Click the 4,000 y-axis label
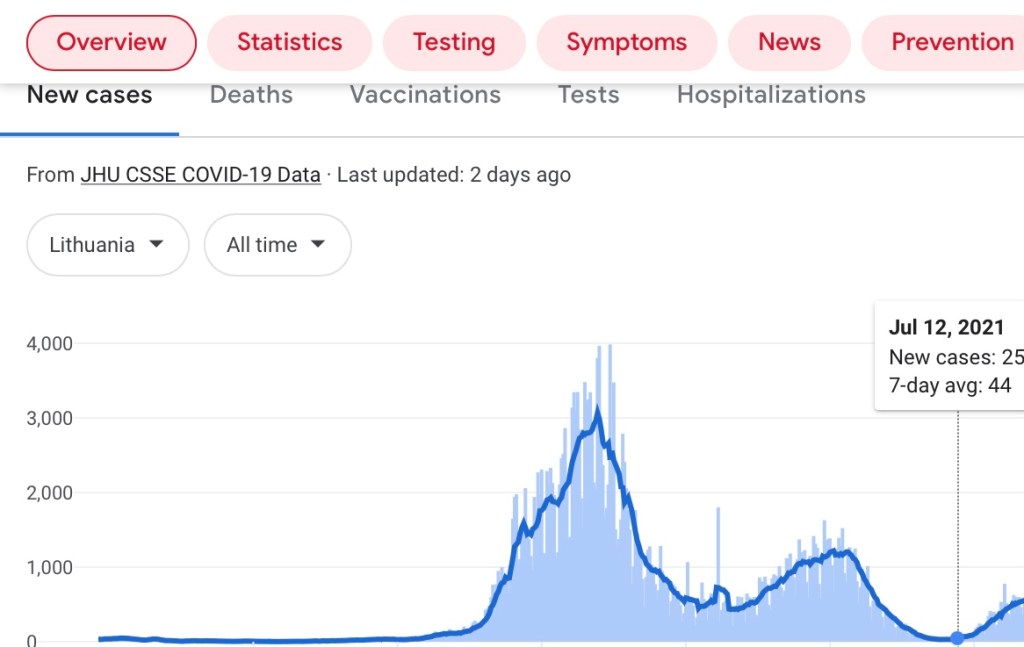This screenshot has width=1024, height=647. (x=49, y=344)
